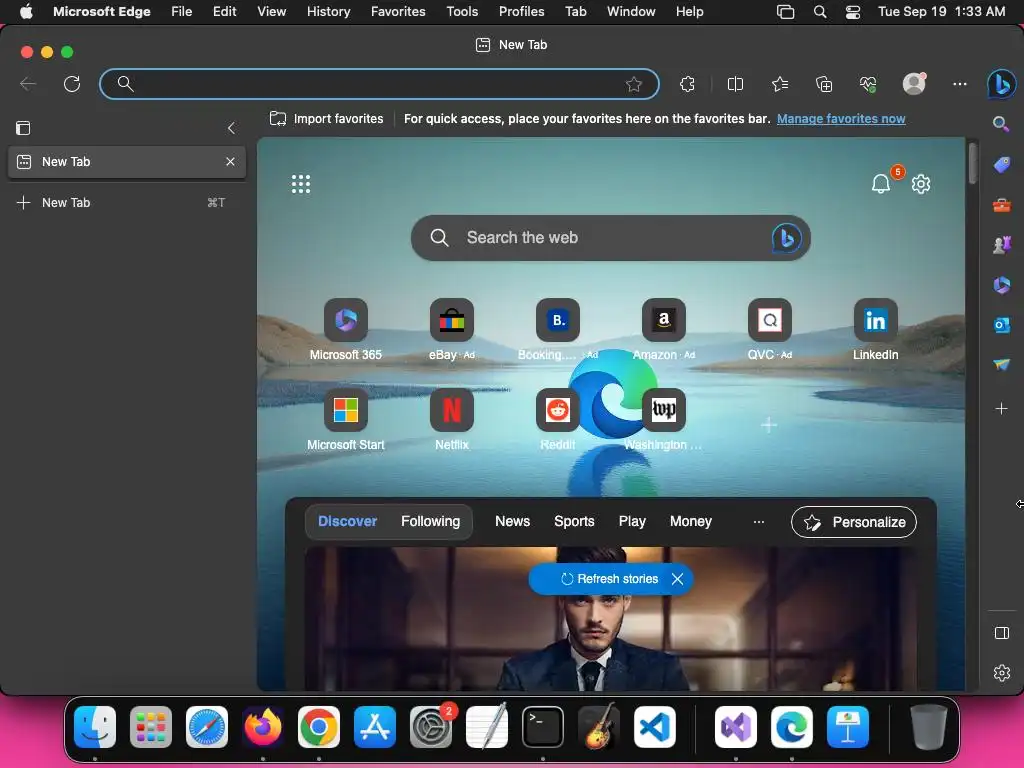The width and height of the screenshot is (1024, 768).
Task: Open the Netflix quick link tile
Action: click(x=451, y=410)
